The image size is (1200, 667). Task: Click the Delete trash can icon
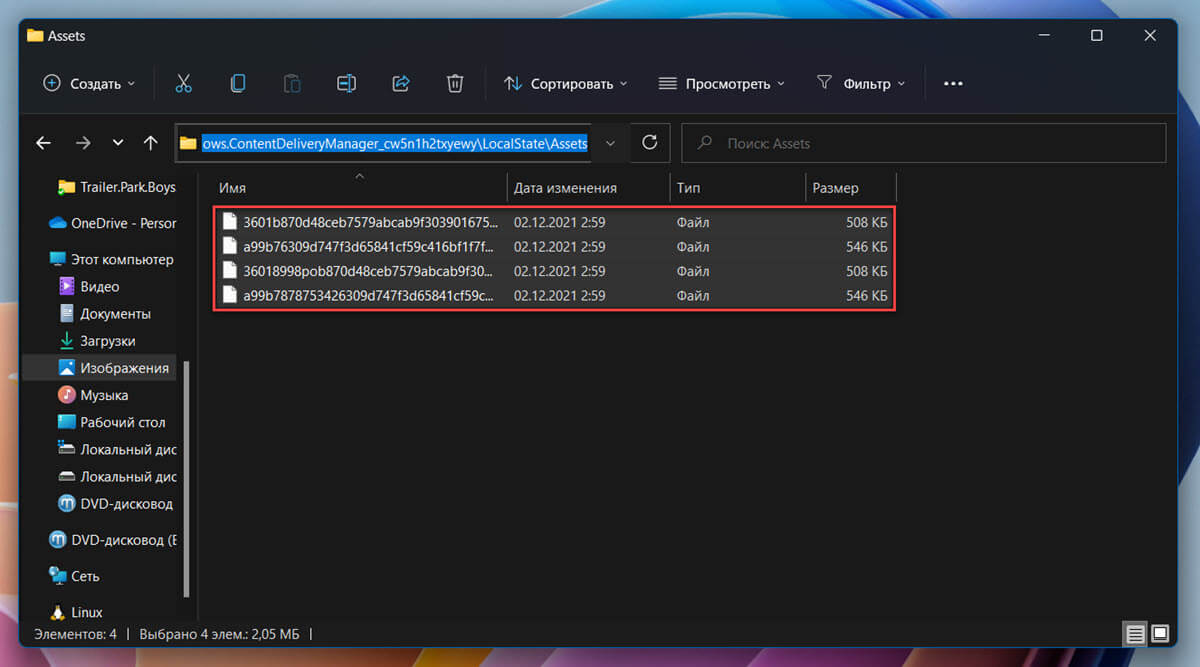[x=455, y=84]
